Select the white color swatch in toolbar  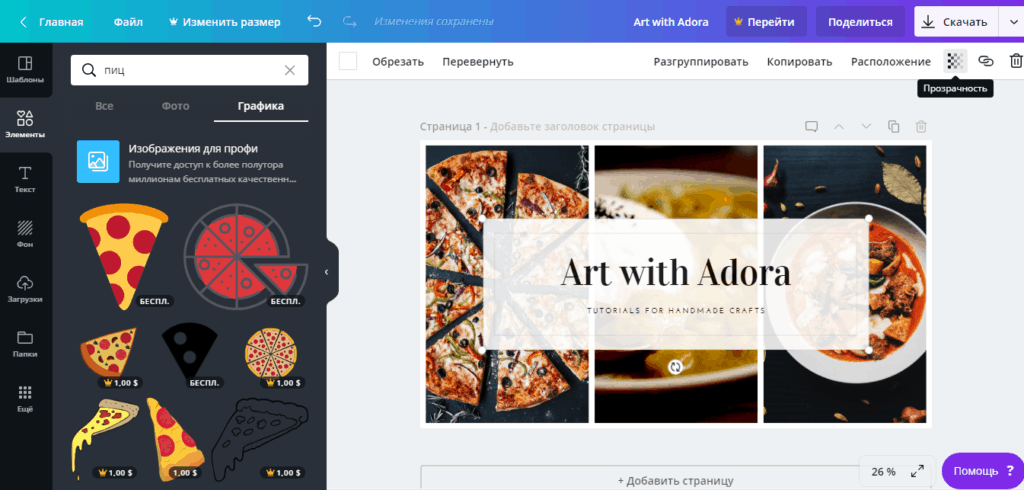348,61
